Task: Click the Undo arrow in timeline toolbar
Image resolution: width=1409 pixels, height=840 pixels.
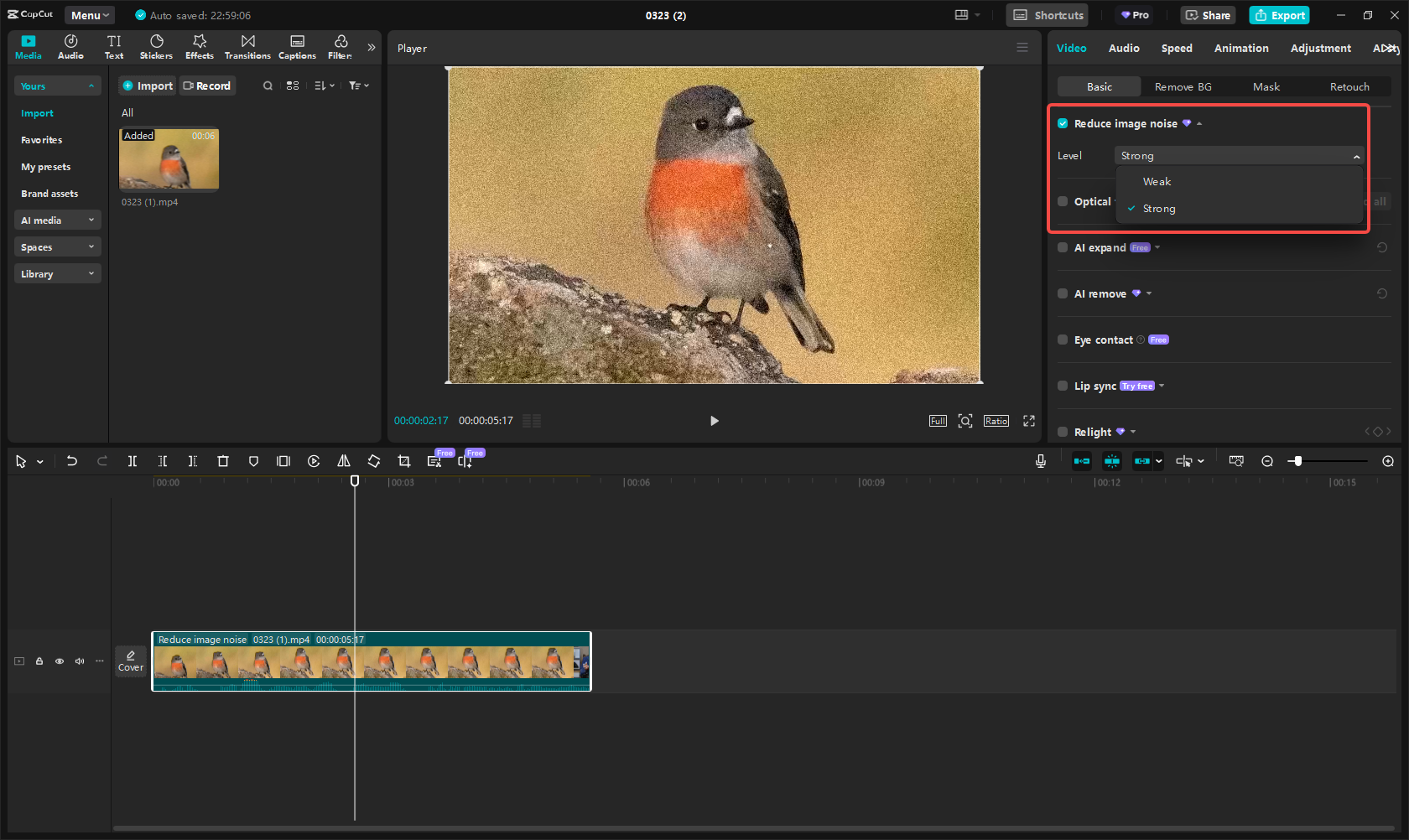Action: click(x=72, y=461)
